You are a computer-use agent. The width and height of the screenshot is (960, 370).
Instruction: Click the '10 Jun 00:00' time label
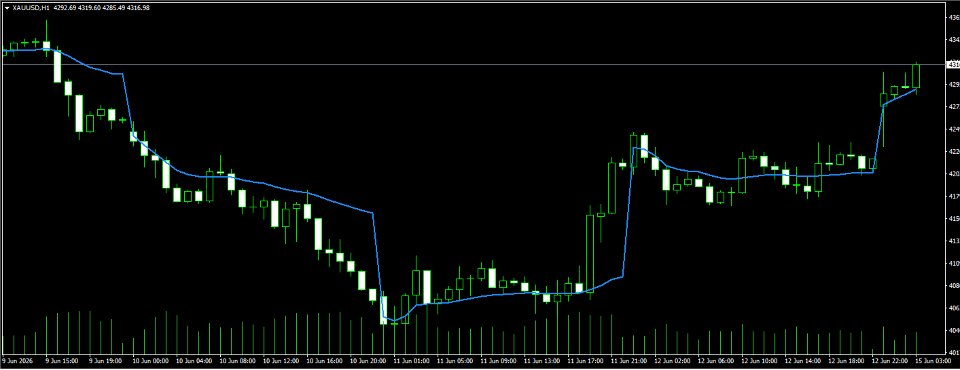[x=150, y=361]
